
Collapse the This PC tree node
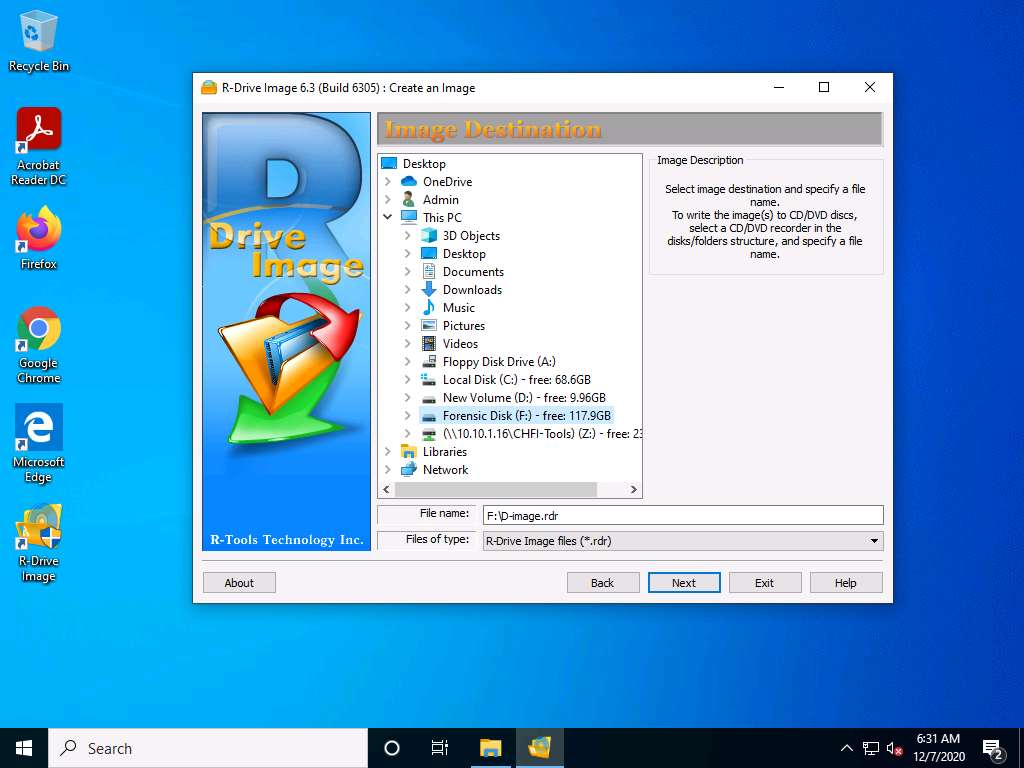(388, 217)
